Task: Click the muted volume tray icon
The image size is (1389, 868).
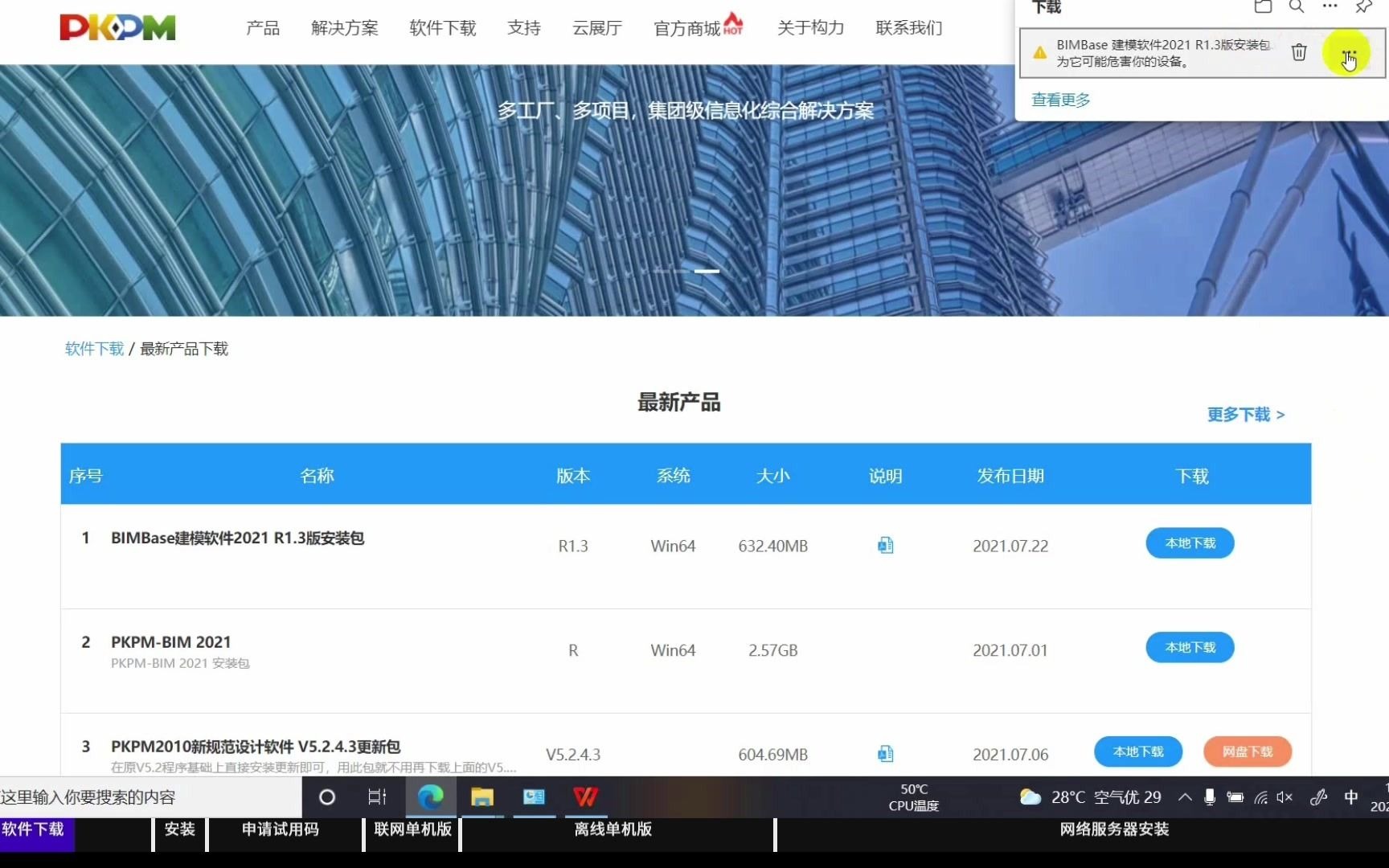Action: (x=1285, y=797)
